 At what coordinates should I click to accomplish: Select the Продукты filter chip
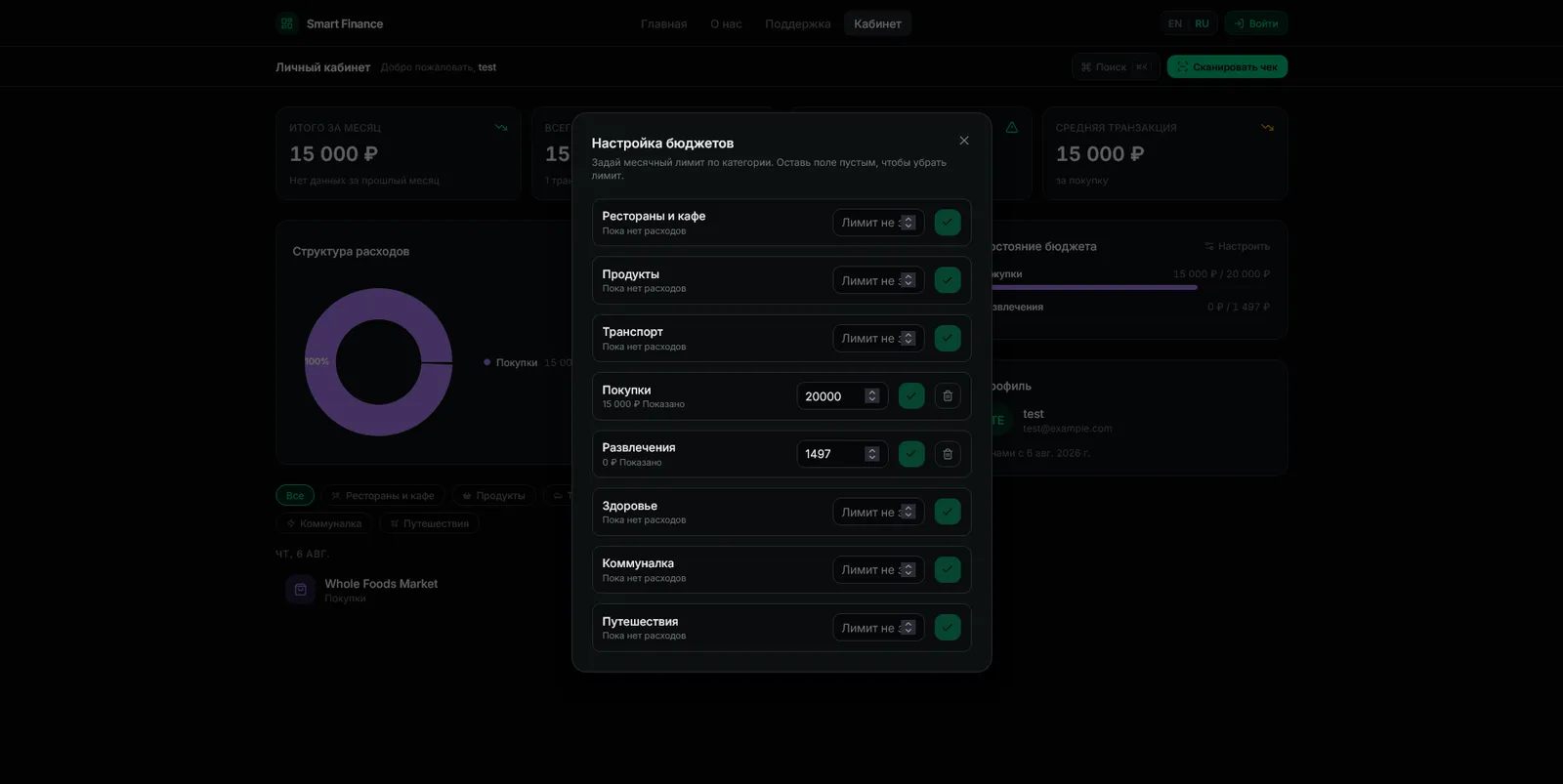pos(493,495)
